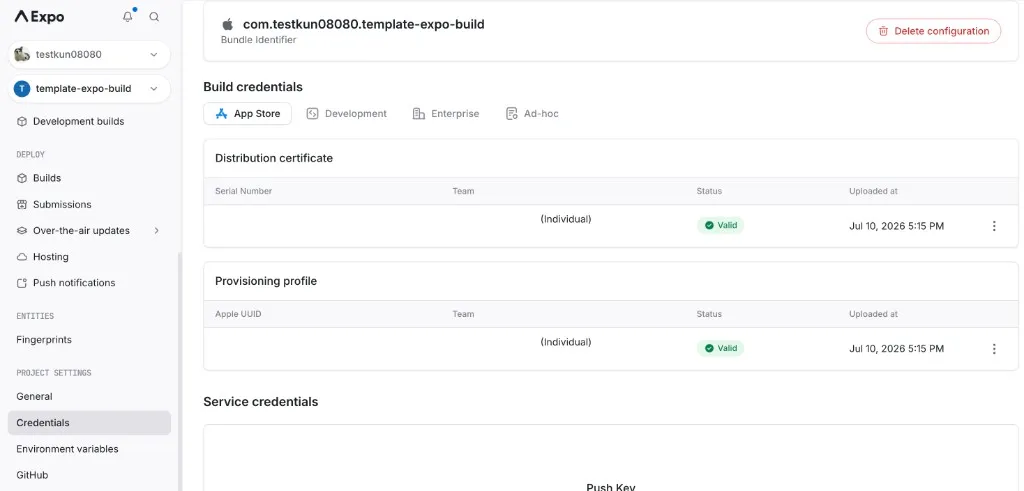The image size is (1024, 491).
Task: Open Over-the-air updates section
Action: pos(89,230)
